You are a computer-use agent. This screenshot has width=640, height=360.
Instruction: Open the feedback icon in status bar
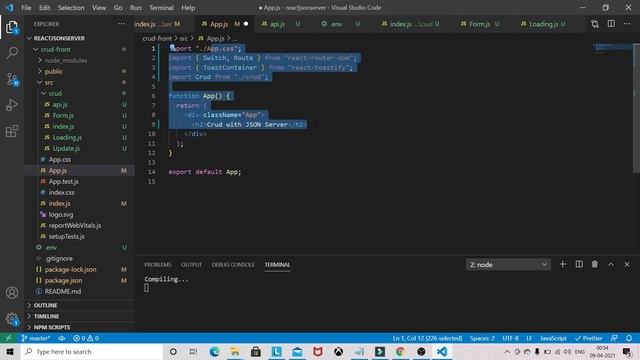tap(614, 338)
